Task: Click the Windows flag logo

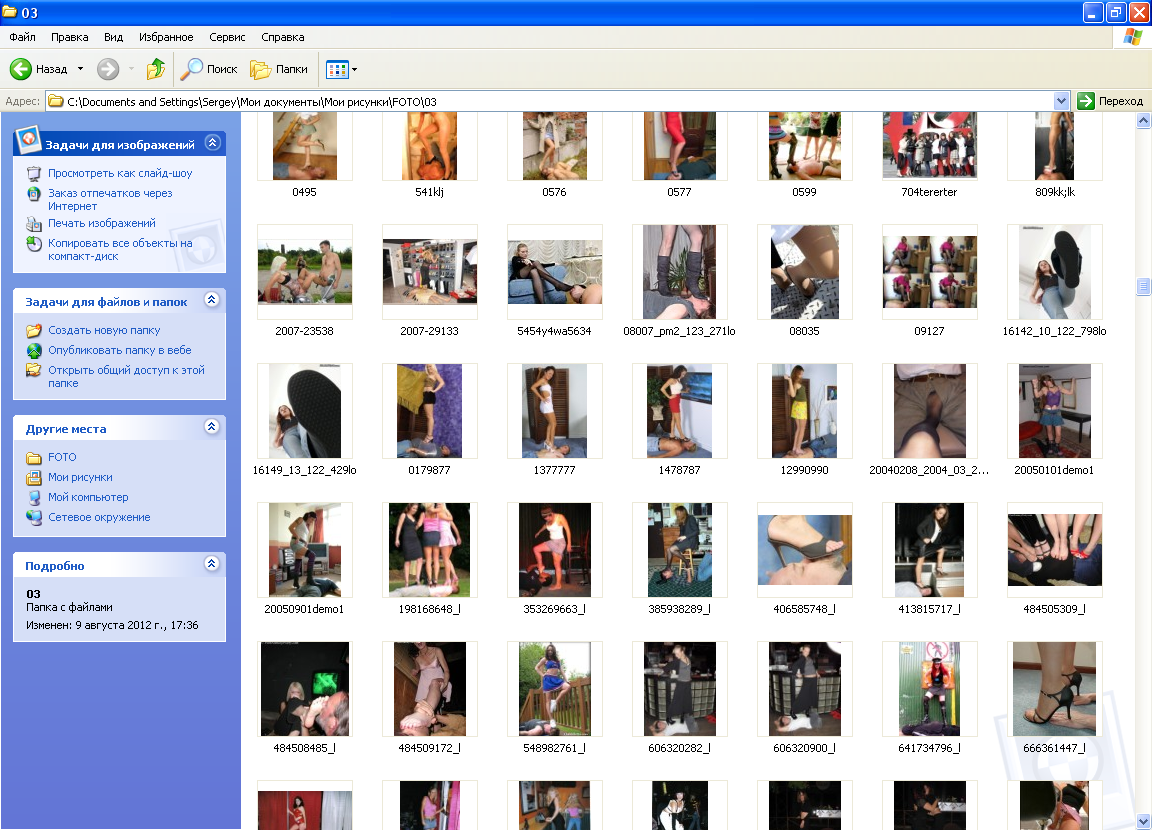Action: point(1132,37)
